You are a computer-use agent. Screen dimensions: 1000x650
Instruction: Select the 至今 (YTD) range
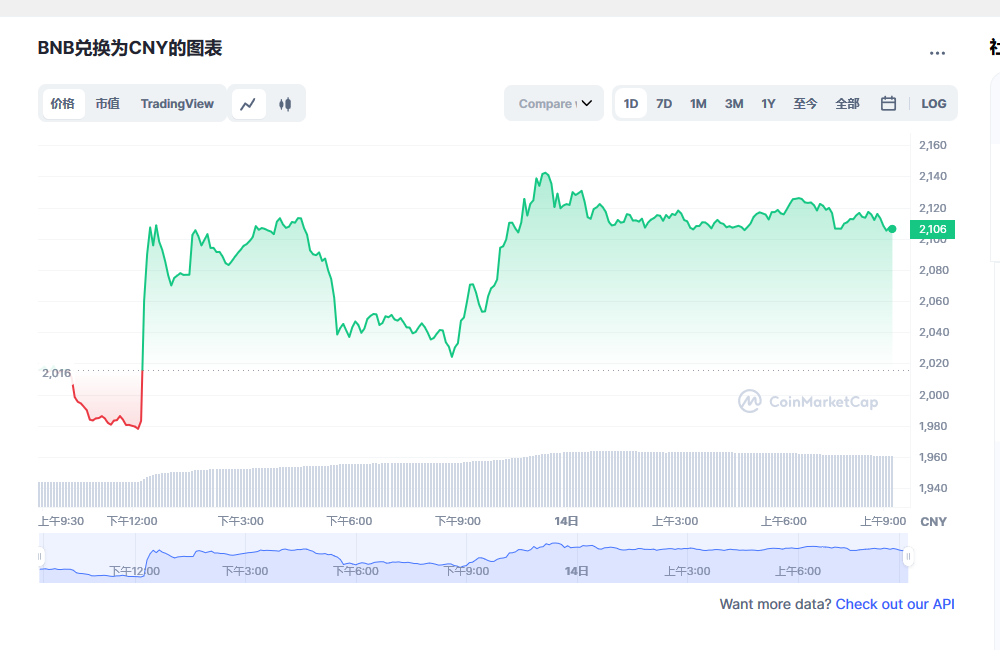(x=805, y=104)
